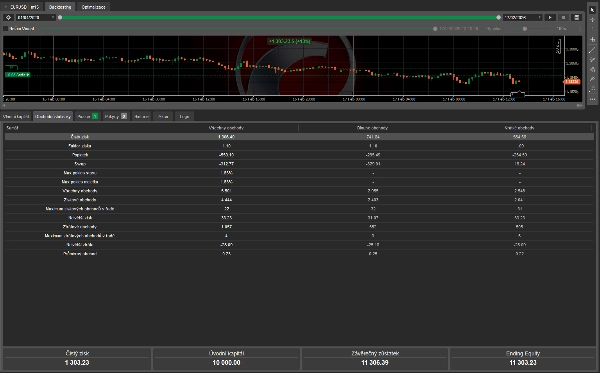Stop the backtest with the stop button
600x373 pixels.
563,18
